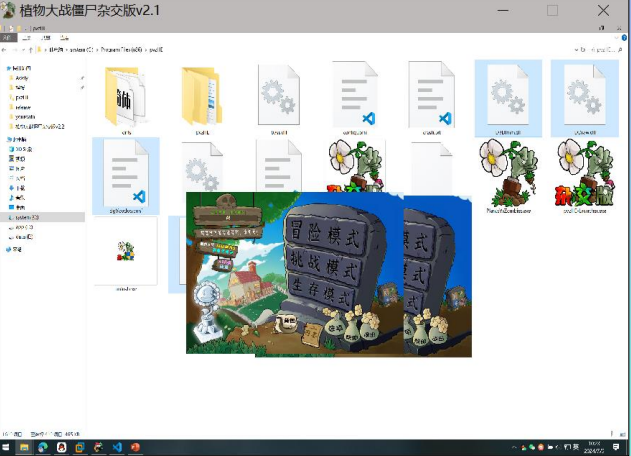Open the notification center icon

(x=616, y=447)
